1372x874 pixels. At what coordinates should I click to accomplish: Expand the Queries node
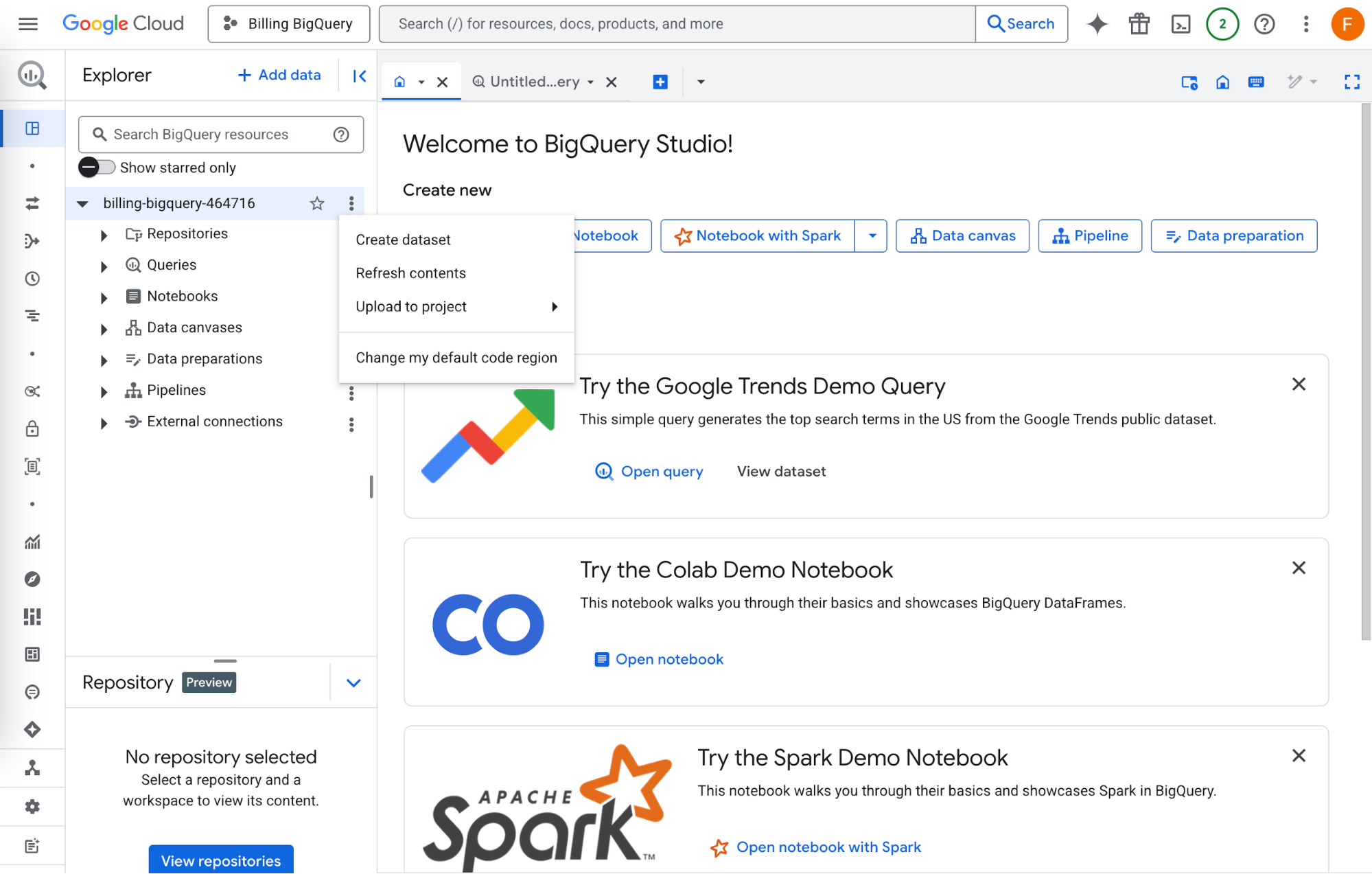tap(104, 266)
